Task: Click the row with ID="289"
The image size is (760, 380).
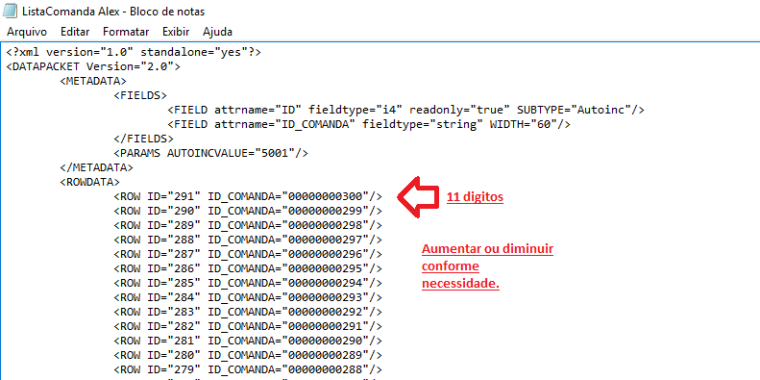Action: coord(248,225)
